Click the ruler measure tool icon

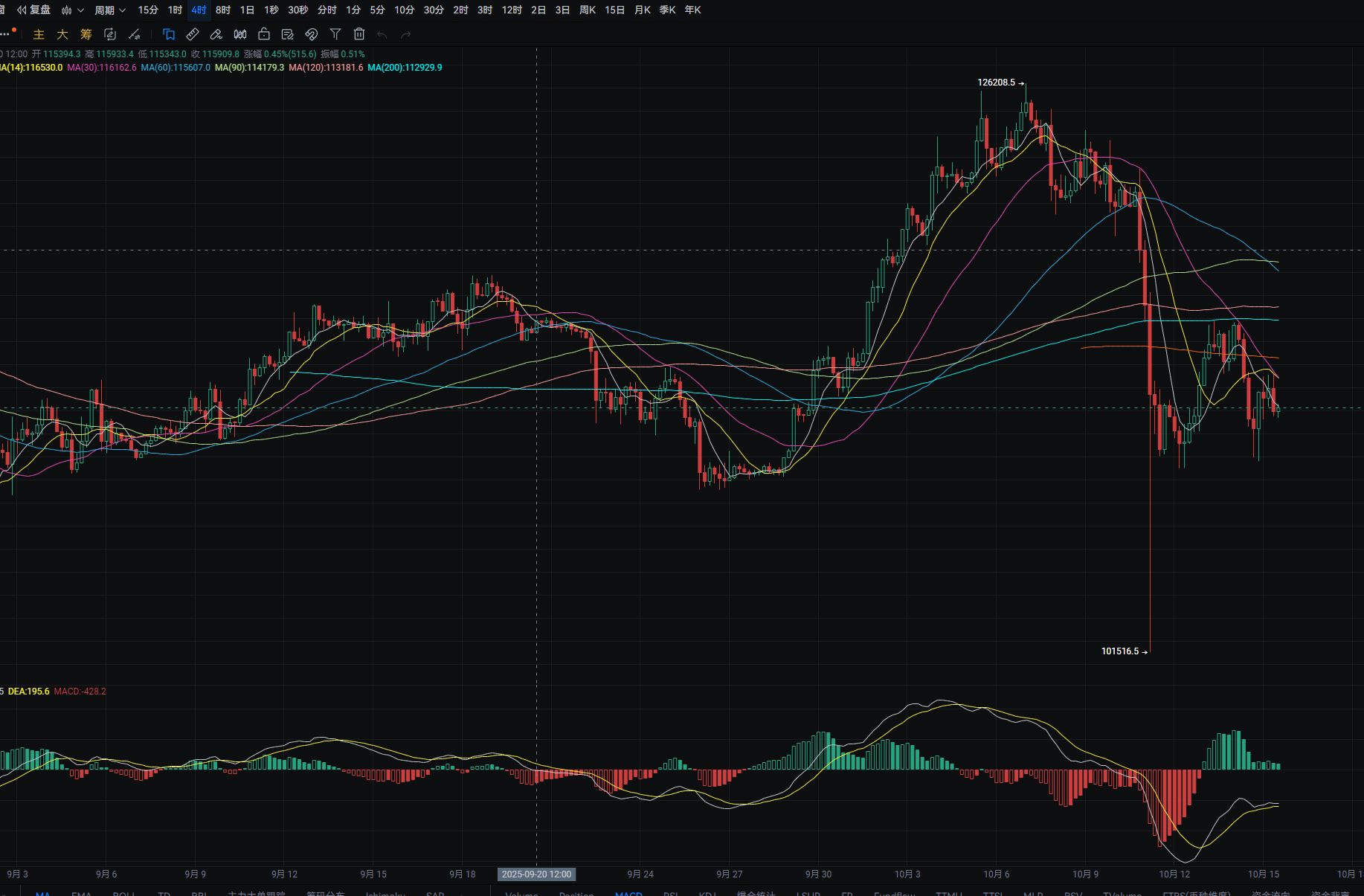192,34
